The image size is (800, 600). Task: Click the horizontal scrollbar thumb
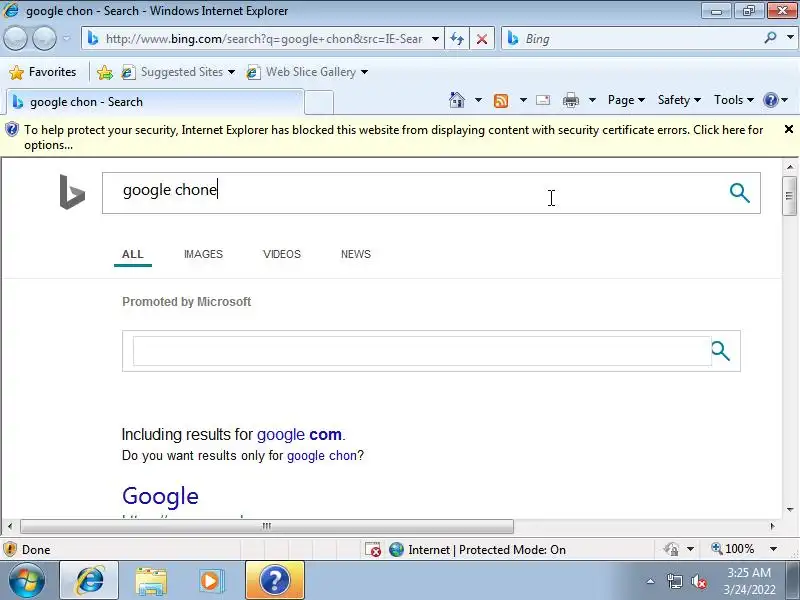(267, 526)
